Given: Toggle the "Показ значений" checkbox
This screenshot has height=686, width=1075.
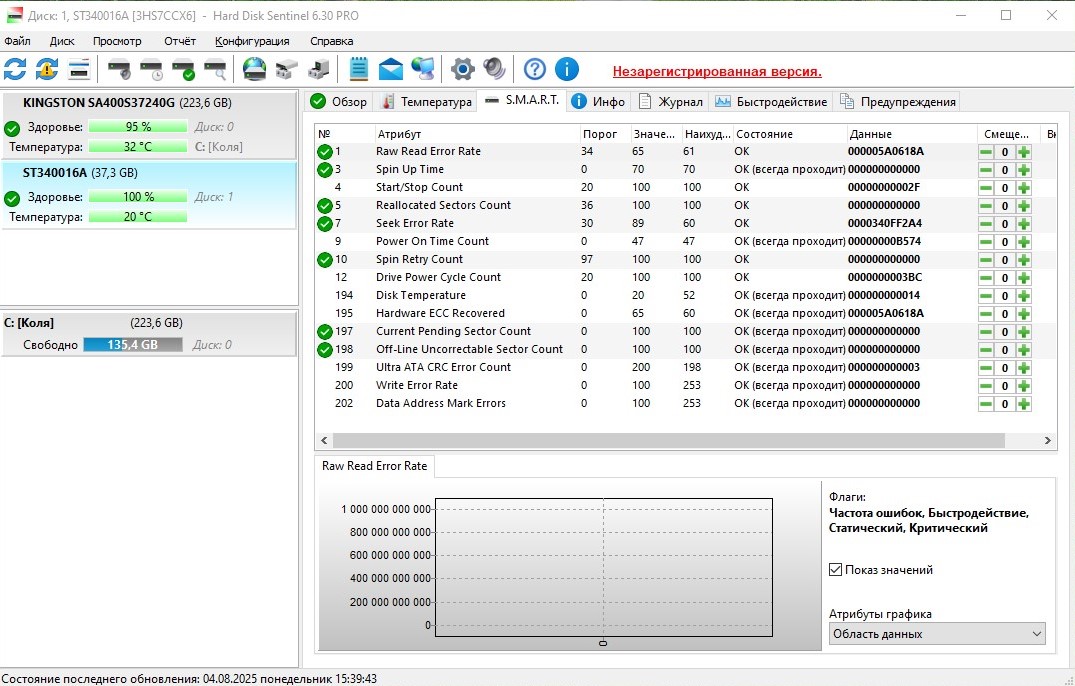Looking at the screenshot, I should (x=836, y=570).
